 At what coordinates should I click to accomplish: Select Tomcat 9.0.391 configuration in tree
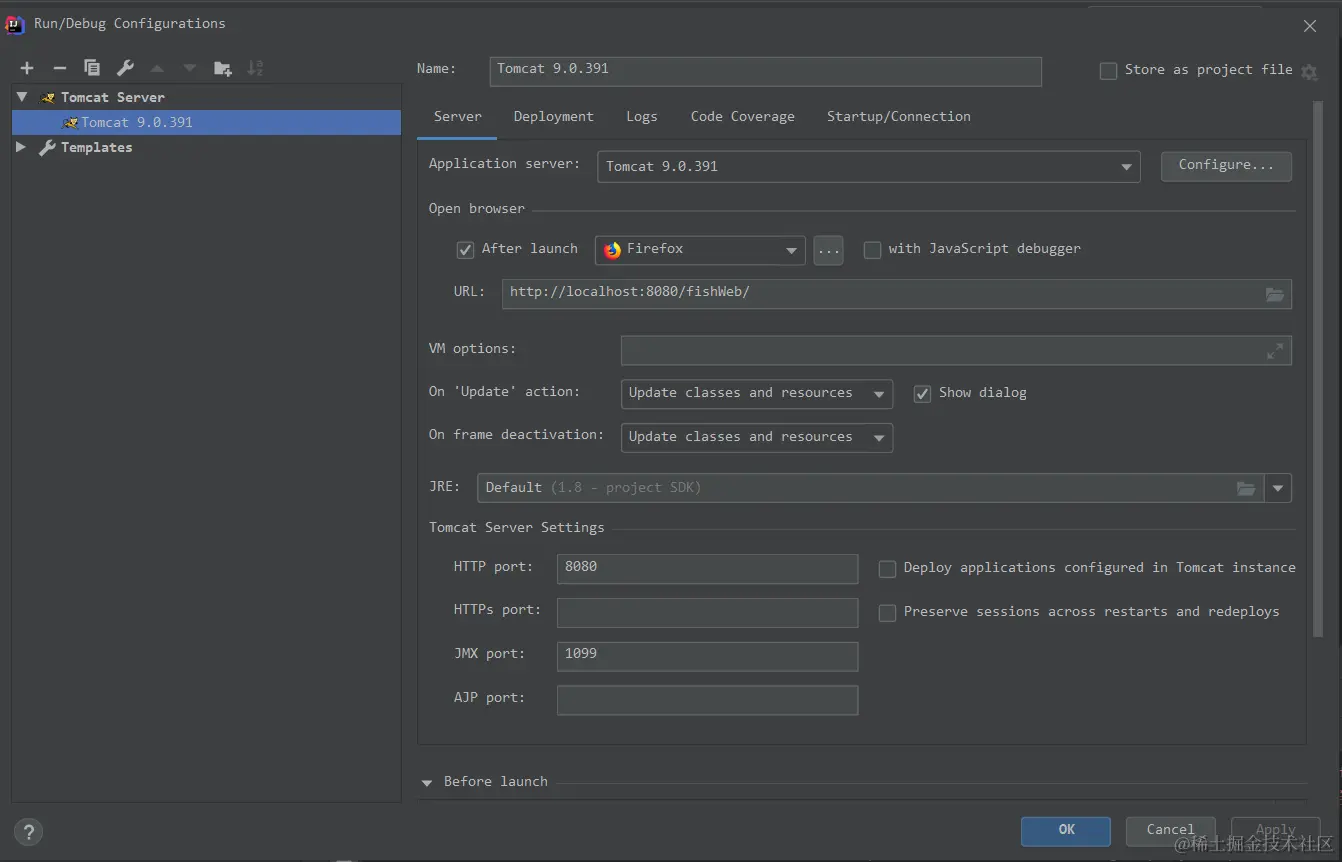206,122
